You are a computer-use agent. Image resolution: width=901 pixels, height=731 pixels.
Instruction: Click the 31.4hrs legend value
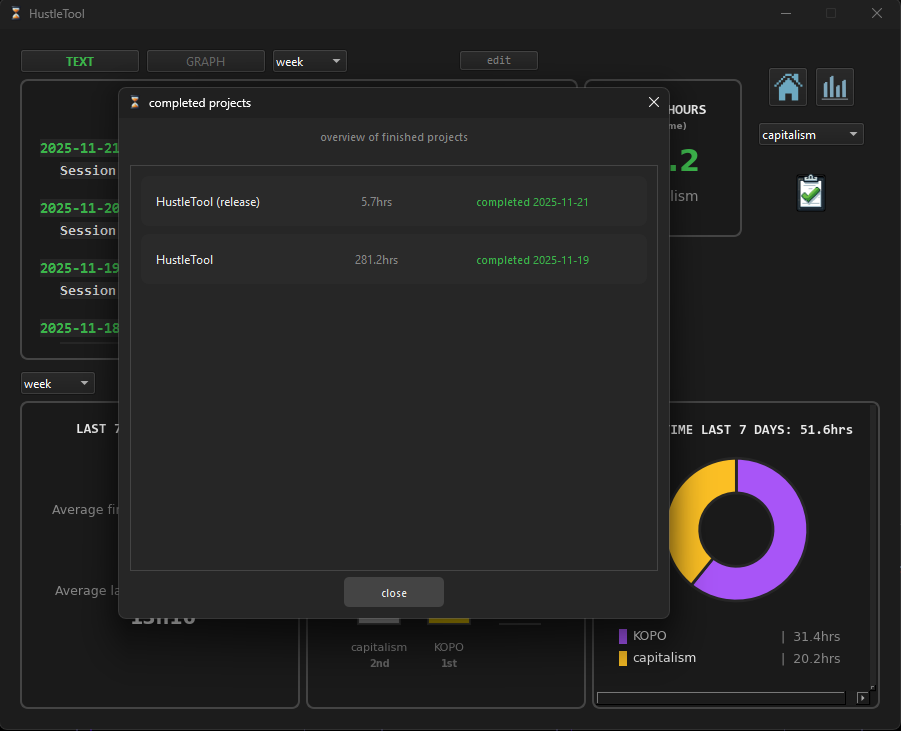[817, 637]
